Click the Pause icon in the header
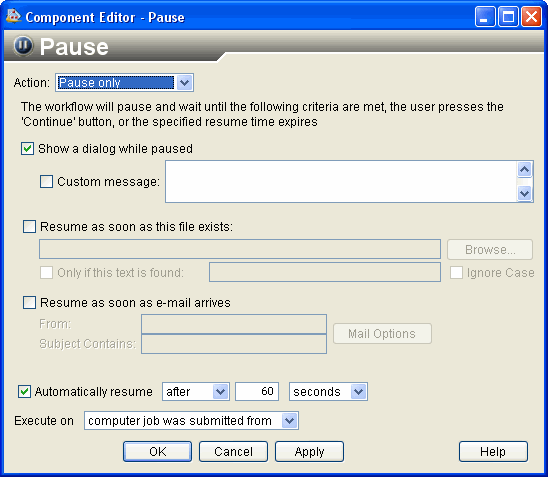 coord(23,45)
